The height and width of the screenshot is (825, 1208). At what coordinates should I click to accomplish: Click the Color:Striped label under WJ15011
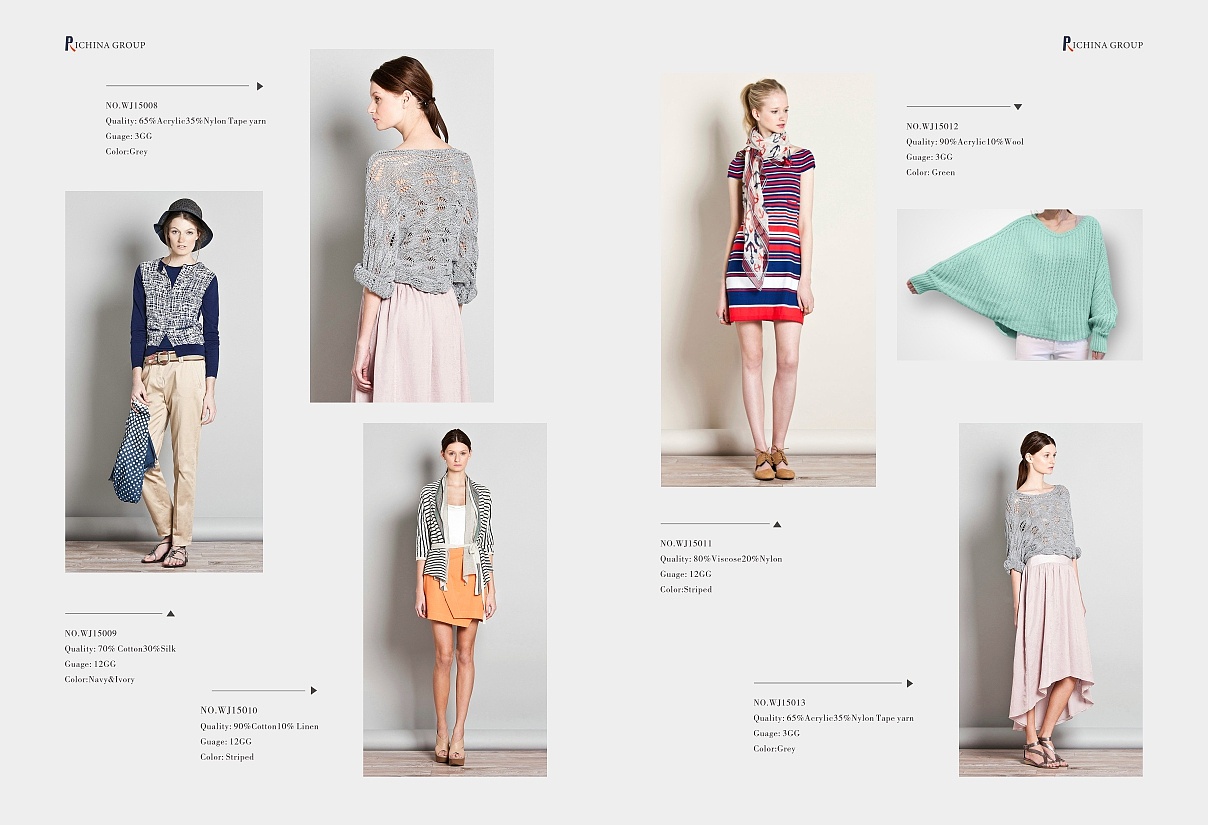686,589
